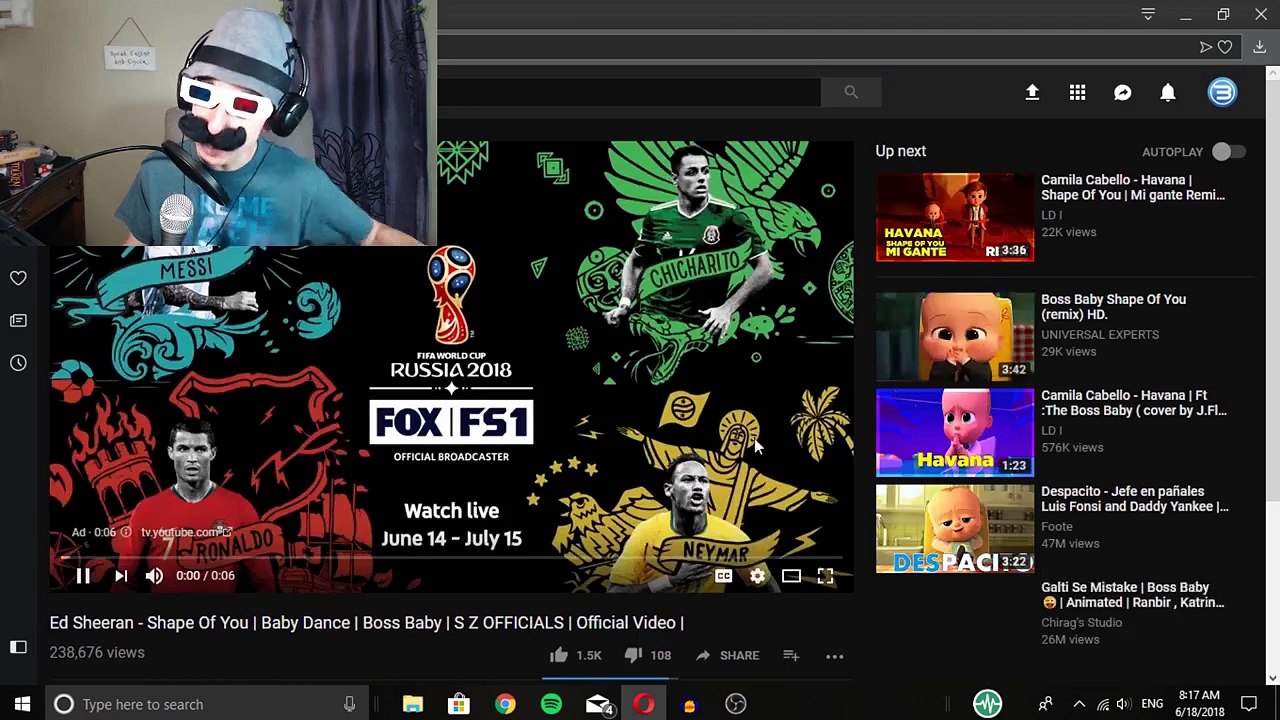Open the Havana 1:23 video thumbnail
This screenshot has height=720, width=1280.
[x=955, y=433]
